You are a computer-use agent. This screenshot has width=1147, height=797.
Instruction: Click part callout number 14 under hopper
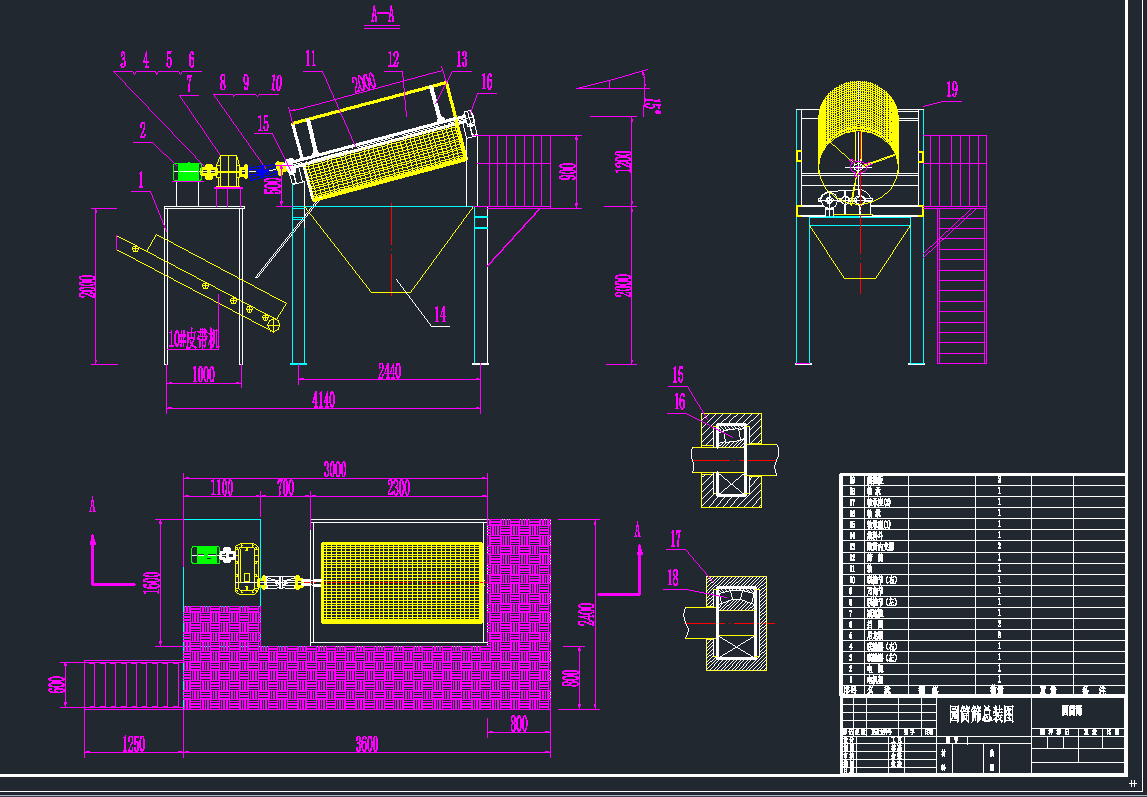439,314
